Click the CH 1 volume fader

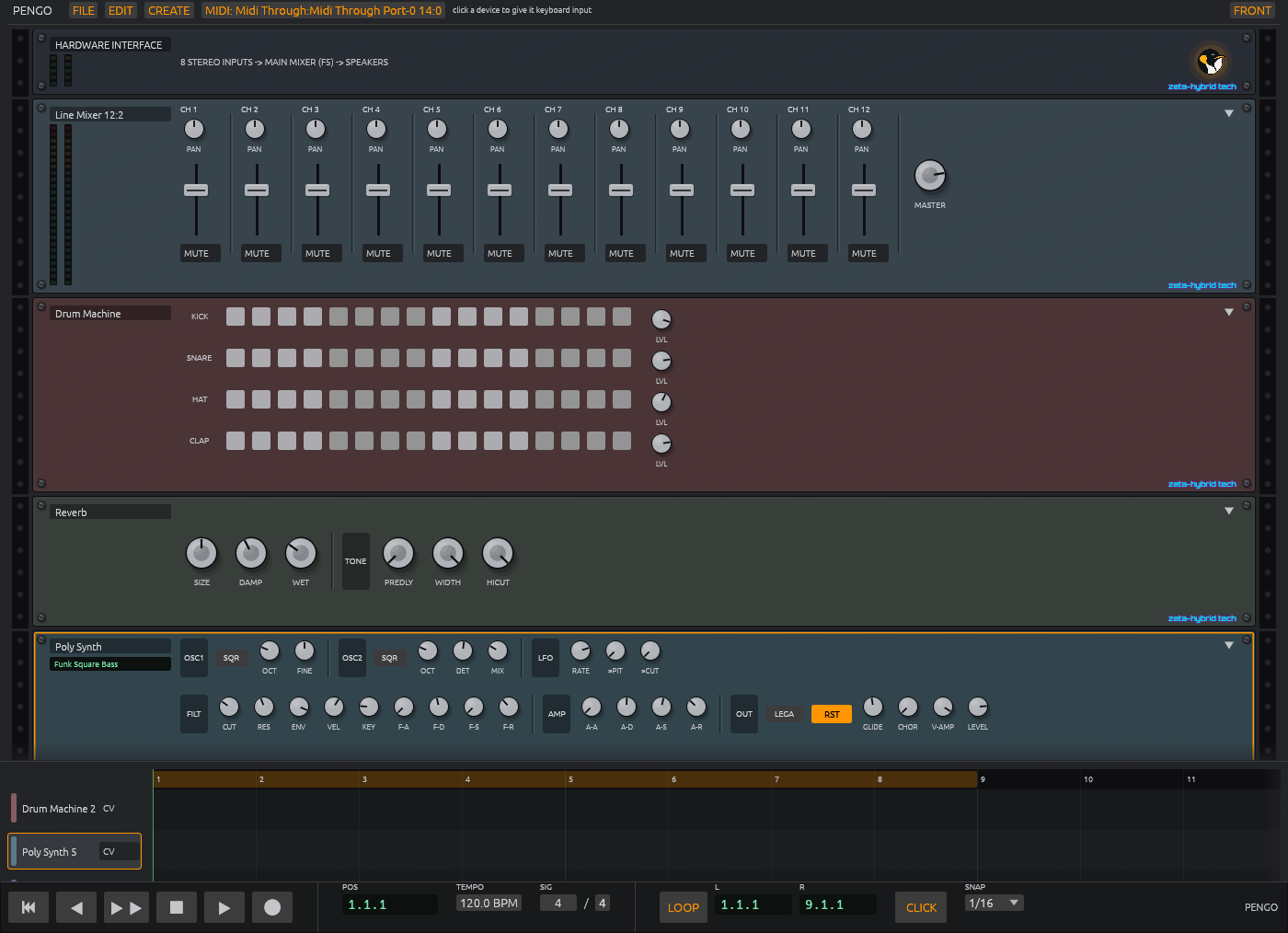196,190
